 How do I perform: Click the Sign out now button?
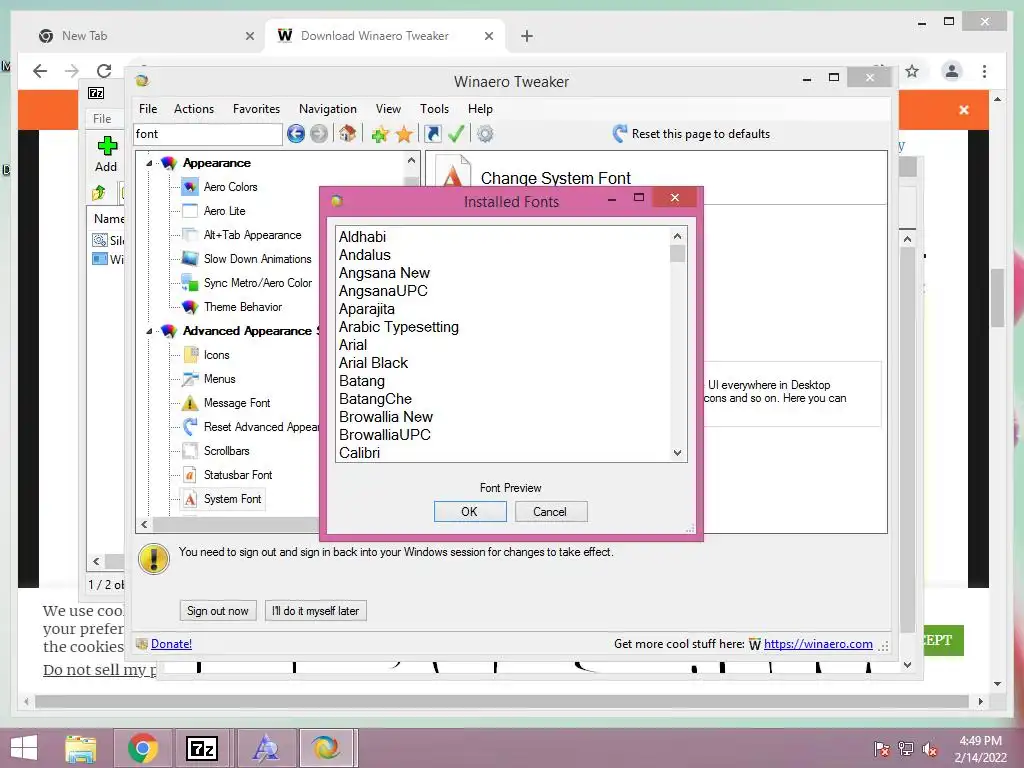tap(217, 611)
